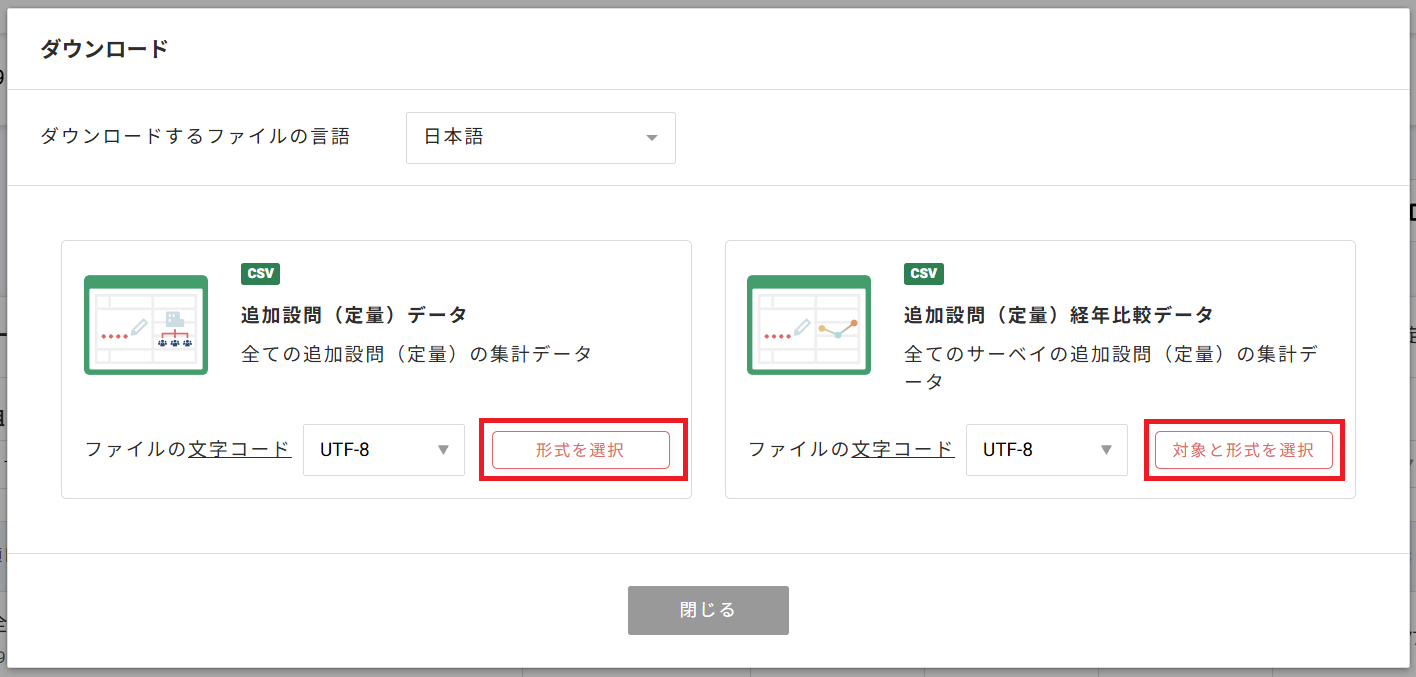Click the CSV badge on 追加設問（定量）データ card
This screenshot has width=1416, height=677.
coord(262,274)
